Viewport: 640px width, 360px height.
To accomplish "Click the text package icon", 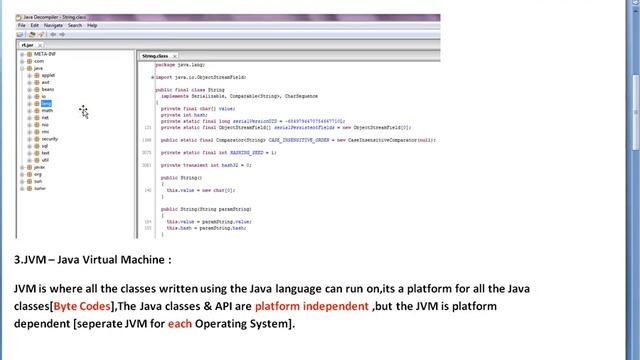I will pos(37,153).
